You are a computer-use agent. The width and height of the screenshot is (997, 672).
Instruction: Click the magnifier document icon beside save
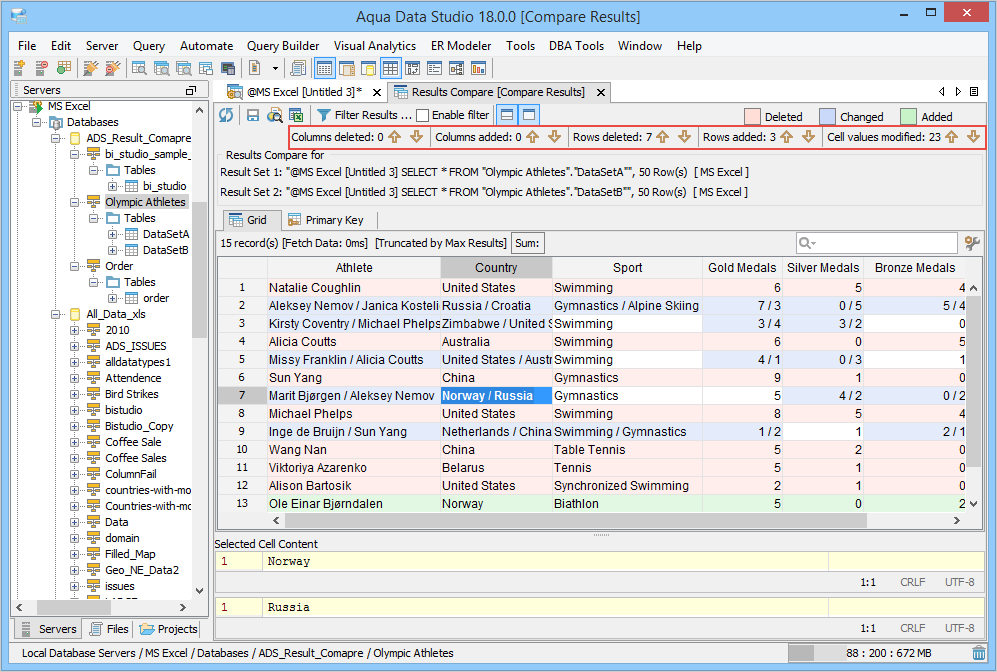pos(274,115)
